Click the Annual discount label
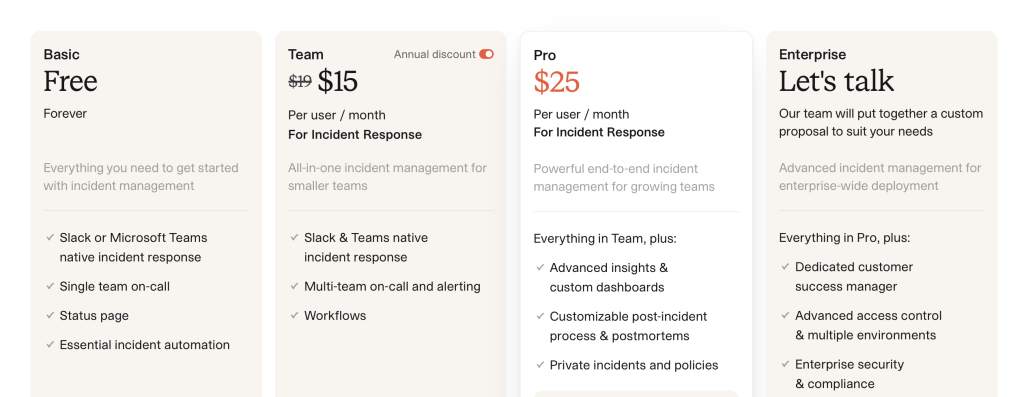The image size is (1024, 397). (x=434, y=54)
